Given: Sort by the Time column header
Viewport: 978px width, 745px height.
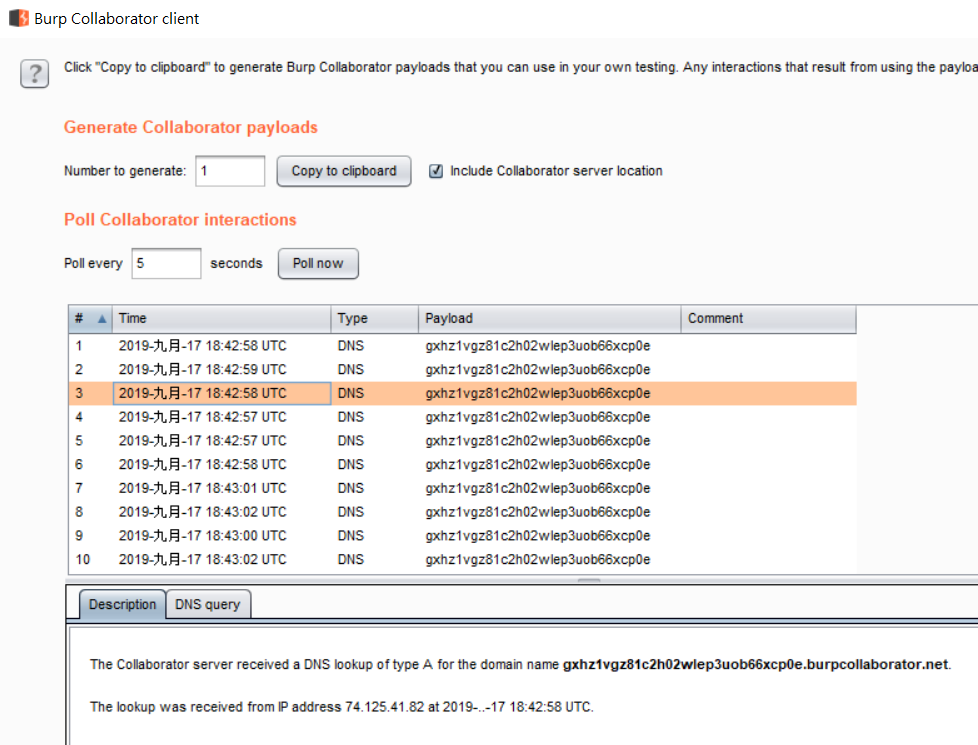Looking at the screenshot, I should pyautogui.click(x=221, y=318).
